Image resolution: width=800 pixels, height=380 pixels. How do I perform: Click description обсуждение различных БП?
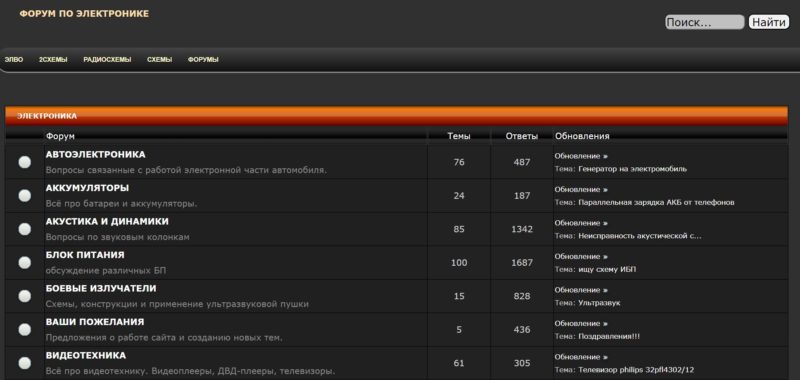click(106, 270)
